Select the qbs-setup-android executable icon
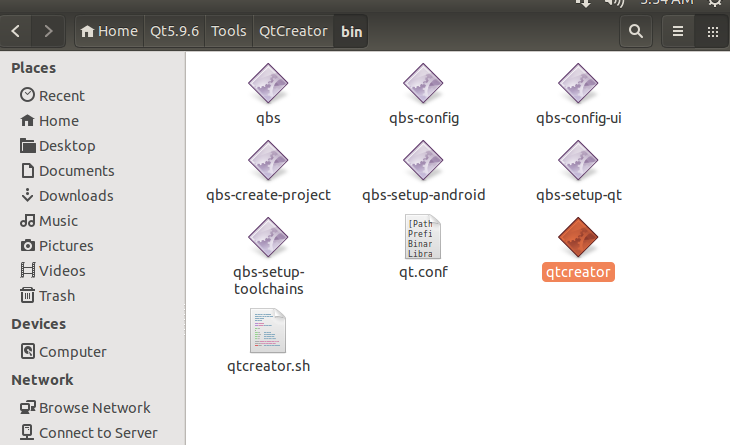730x445 pixels. (423, 161)
